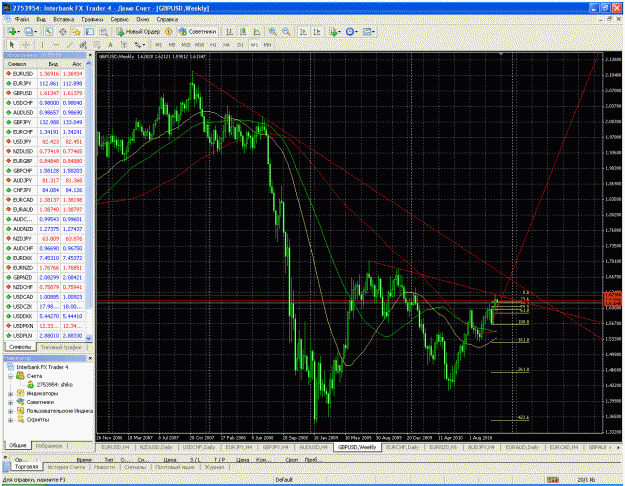Switch chart to bar chart icon
The image size is (625, 486).
pyautogui.click(x=229, y=31)
